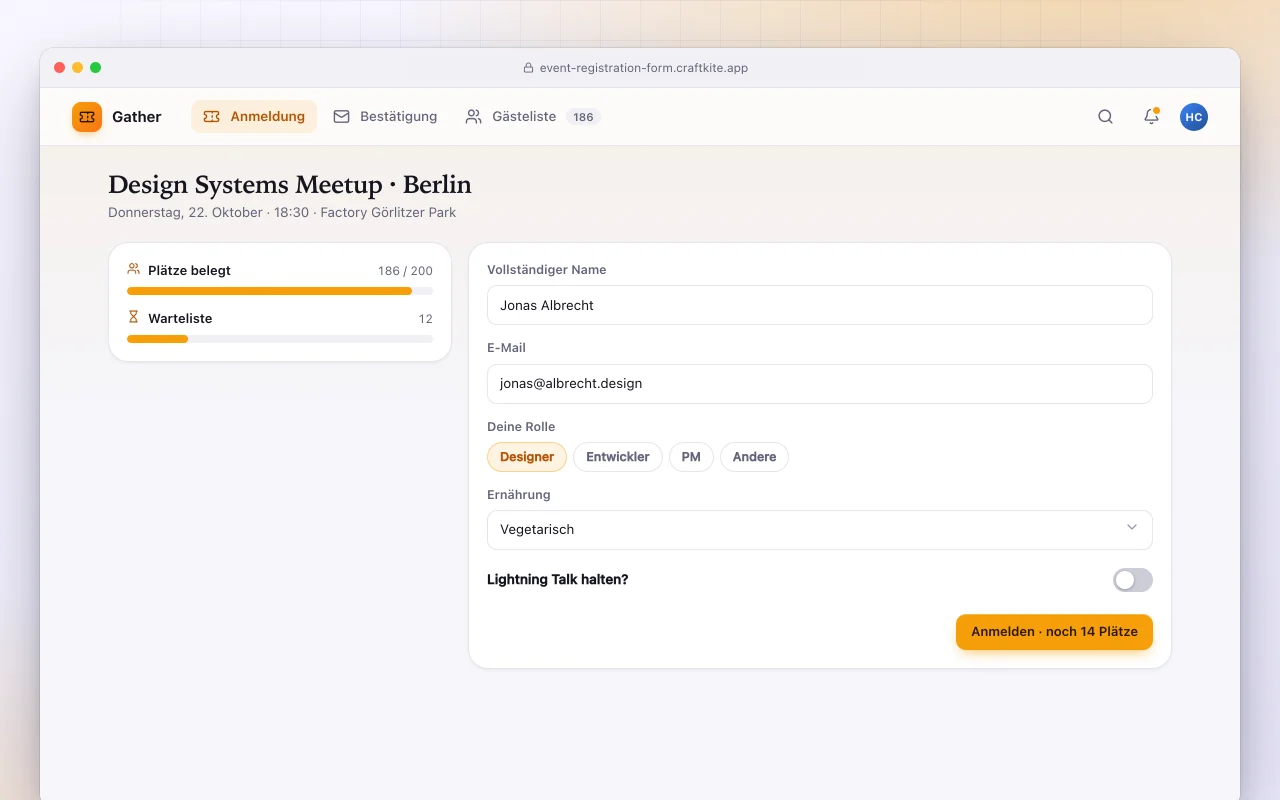1280x800 pixels.
Task: Go to the Gästeliste tab
Action: [x=532, y=116]
